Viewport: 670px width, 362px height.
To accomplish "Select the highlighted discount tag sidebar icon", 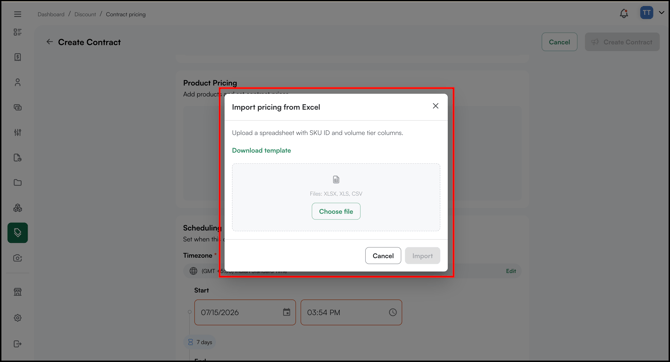I will coord(18,233).
